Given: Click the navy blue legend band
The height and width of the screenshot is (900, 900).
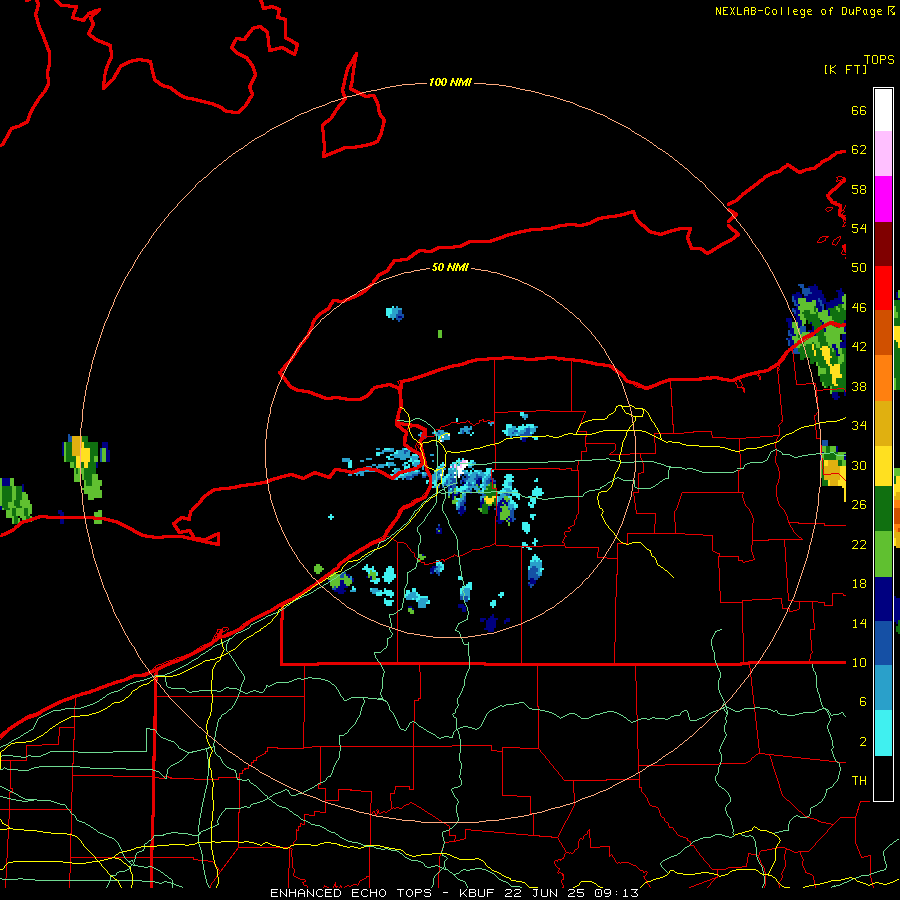Looking at the screenshot, I should point(883,599).
